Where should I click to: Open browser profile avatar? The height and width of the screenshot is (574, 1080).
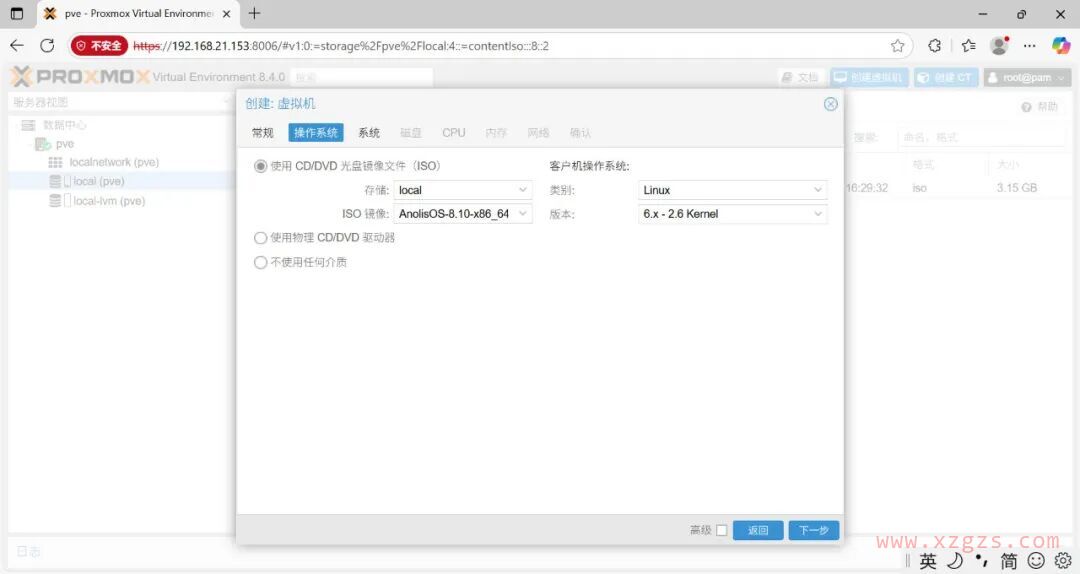(999, 45)
